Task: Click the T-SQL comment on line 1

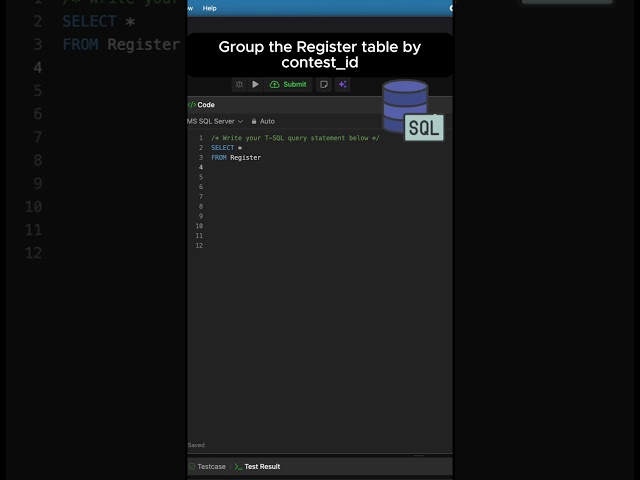Action: click(x=295, y=138)
